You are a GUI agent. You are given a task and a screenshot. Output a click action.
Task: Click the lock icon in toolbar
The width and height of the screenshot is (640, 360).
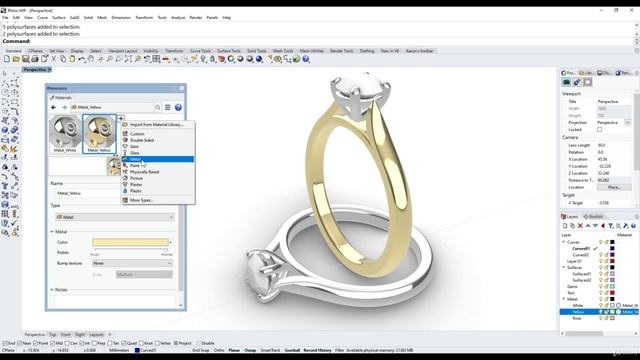point(212,59)
